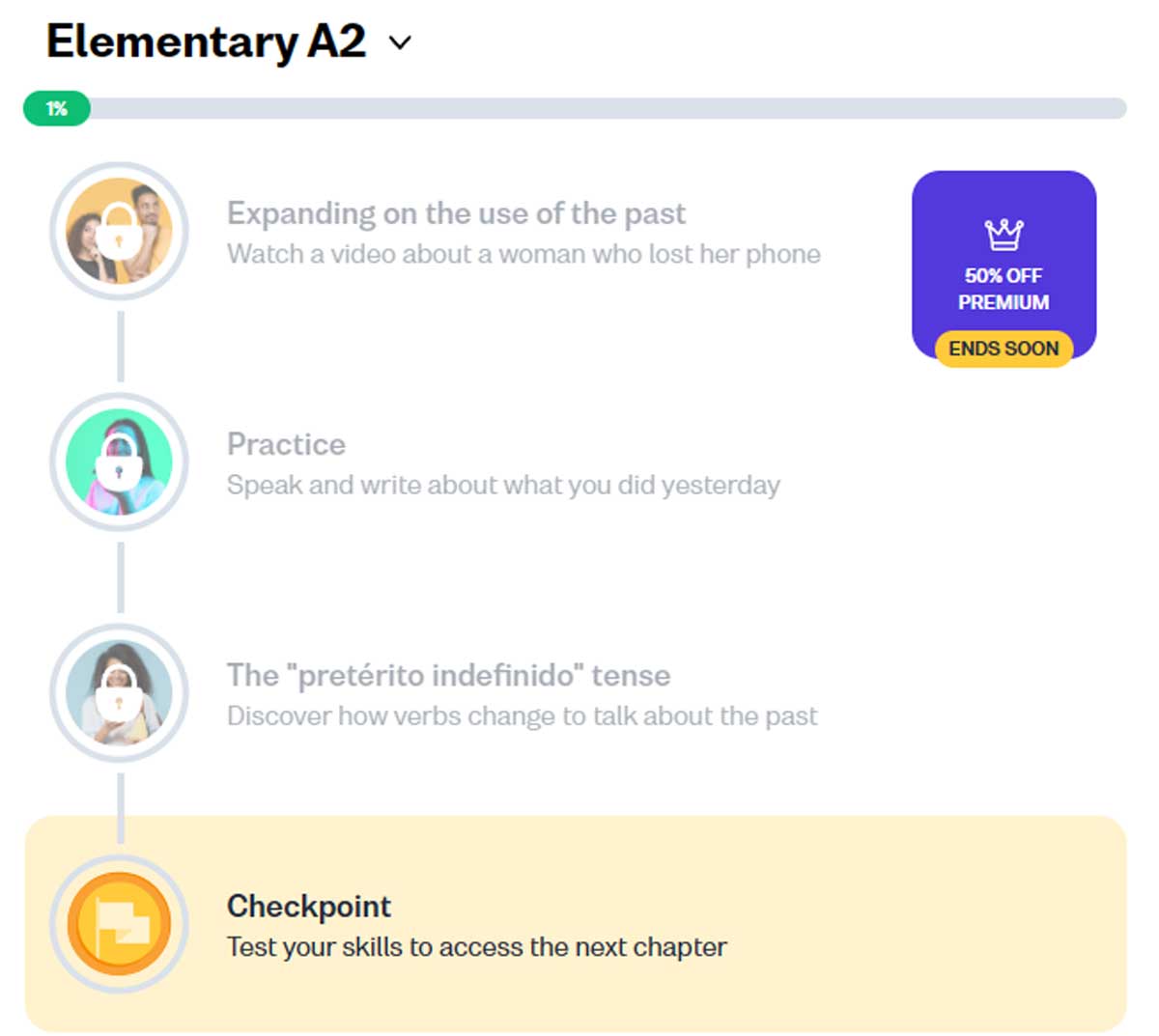Open the 50% OFF PREMIUM offer

tap(1004, 268)
